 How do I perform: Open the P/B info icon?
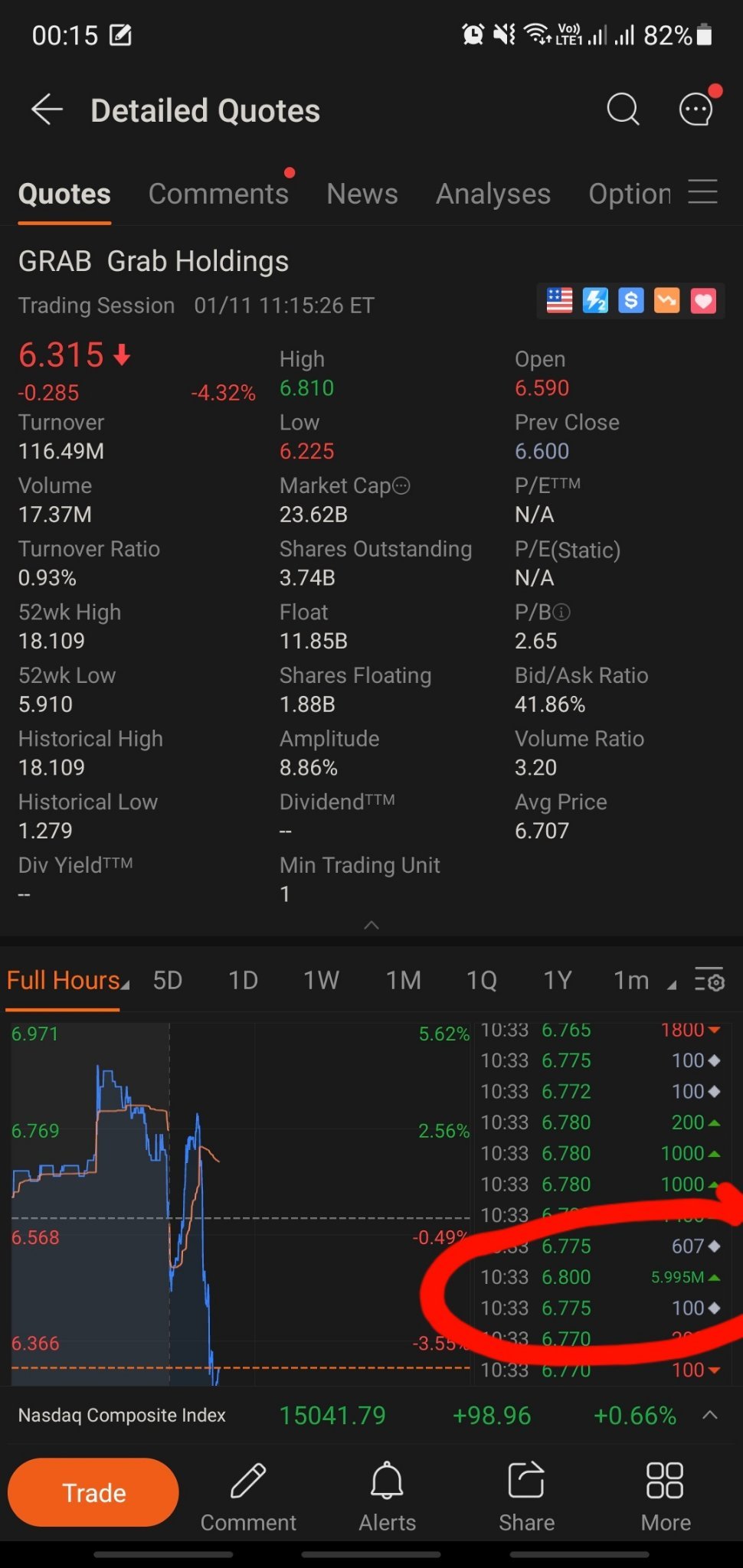pyautogui.click(x=561, y=612)
